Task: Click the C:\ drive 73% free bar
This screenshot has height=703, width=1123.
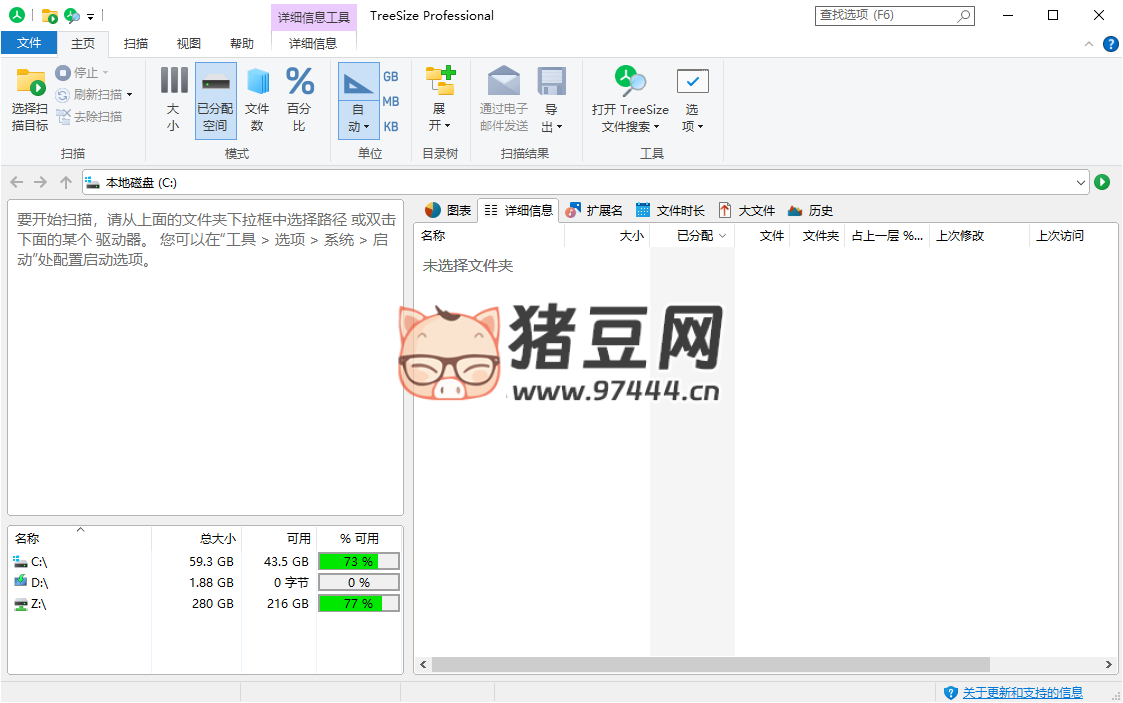Action: click(358, 561)
